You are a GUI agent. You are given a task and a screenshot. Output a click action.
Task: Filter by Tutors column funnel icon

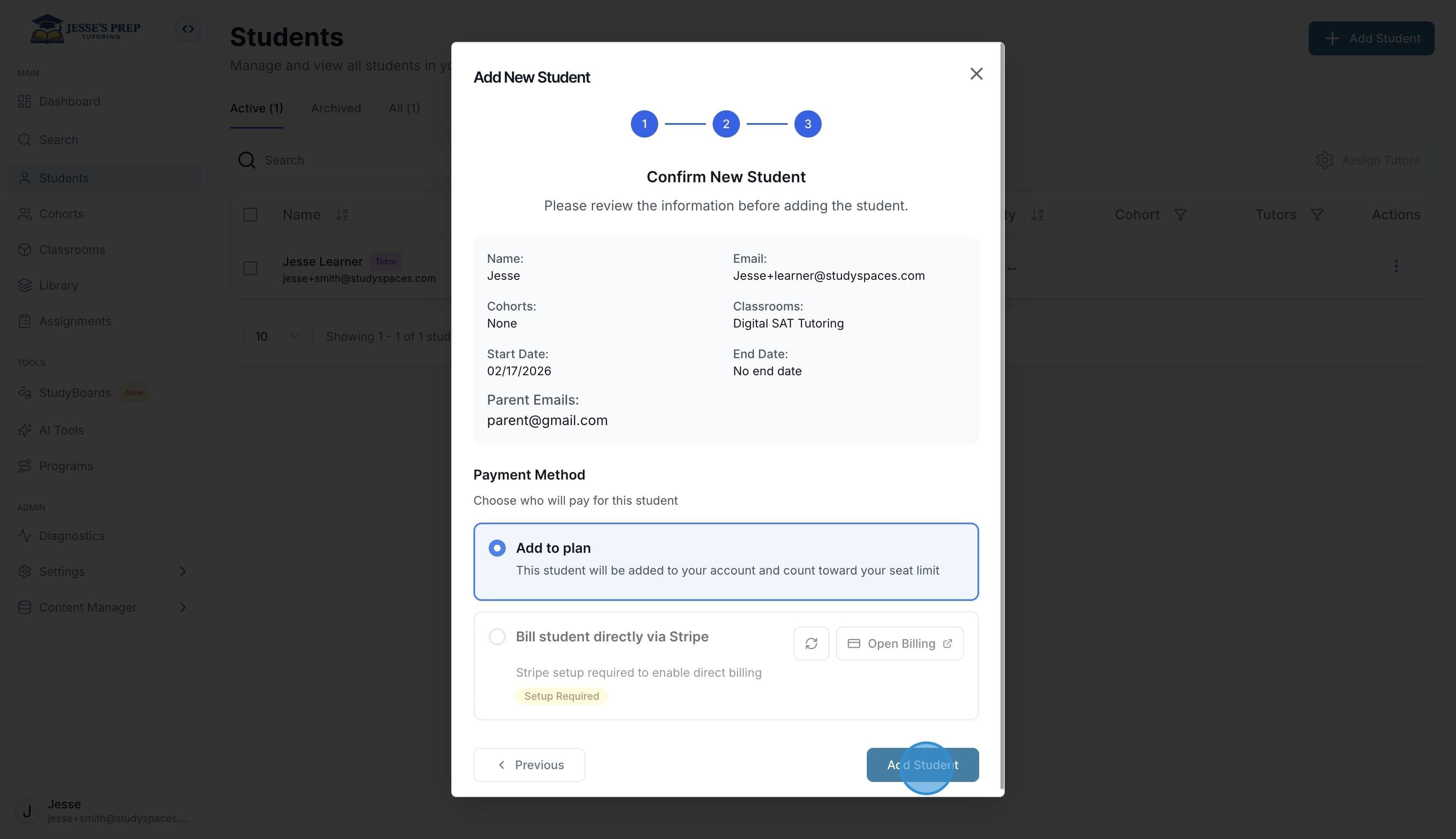(x=1317, y=215)
